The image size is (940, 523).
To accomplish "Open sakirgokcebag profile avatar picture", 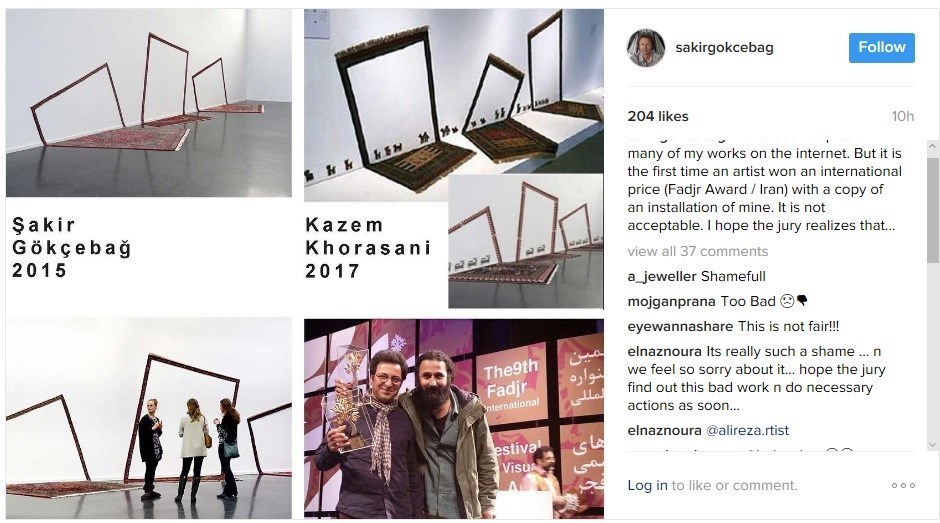I will 646,47.
